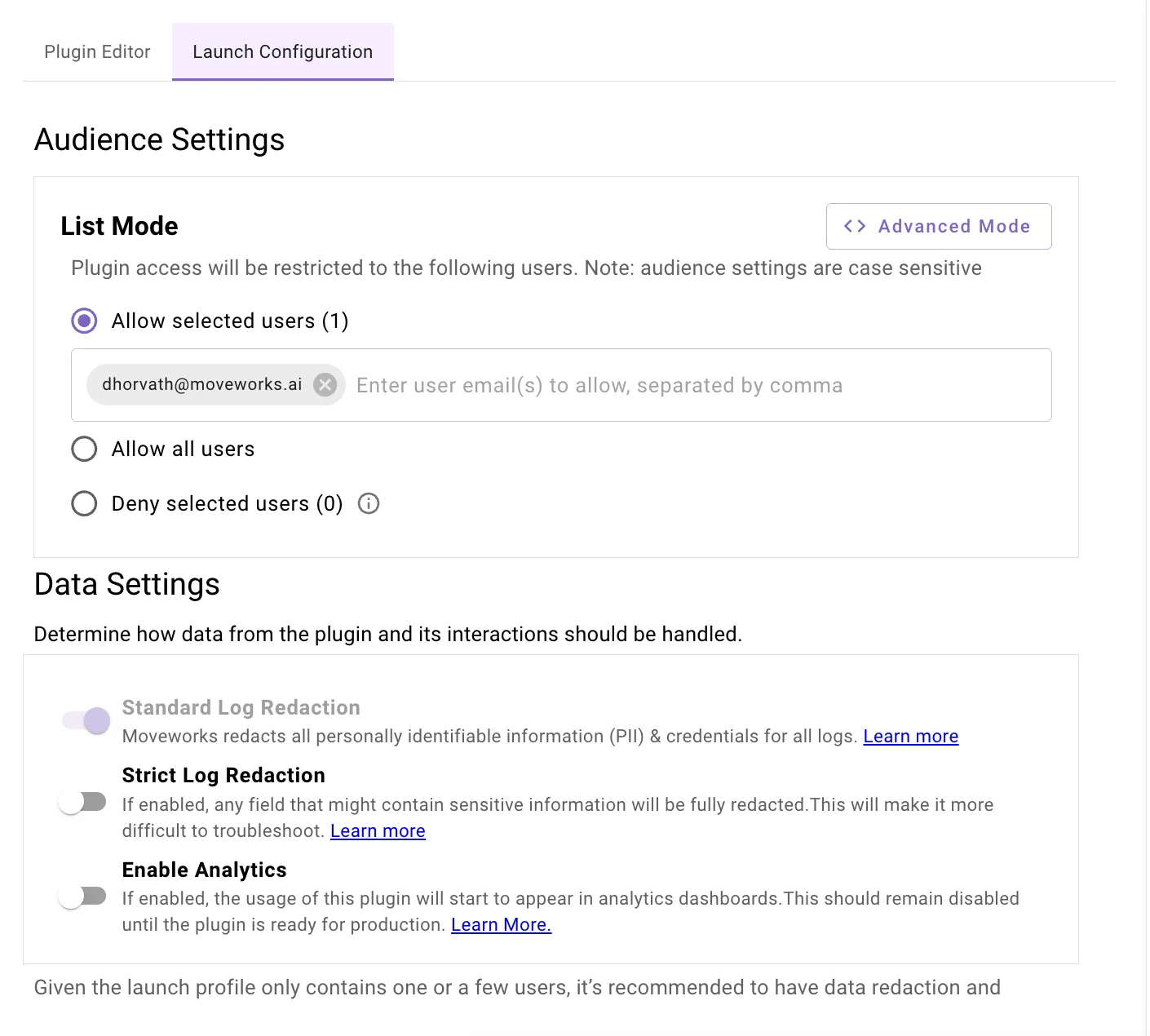The height and width of the screenshot is (1036, 1150).
Task: Remove the dhorvath@moveworks.ai email chip
Action: tap(325, 385)
